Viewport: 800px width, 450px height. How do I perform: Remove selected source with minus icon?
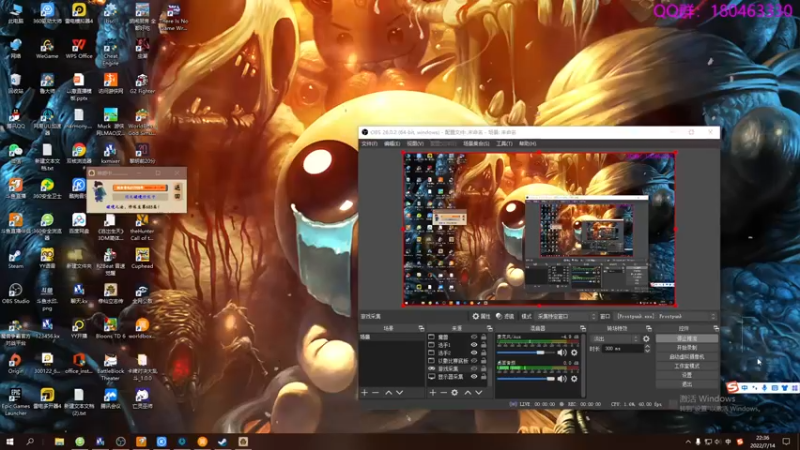pyautogui.click(x=443, y=392)
